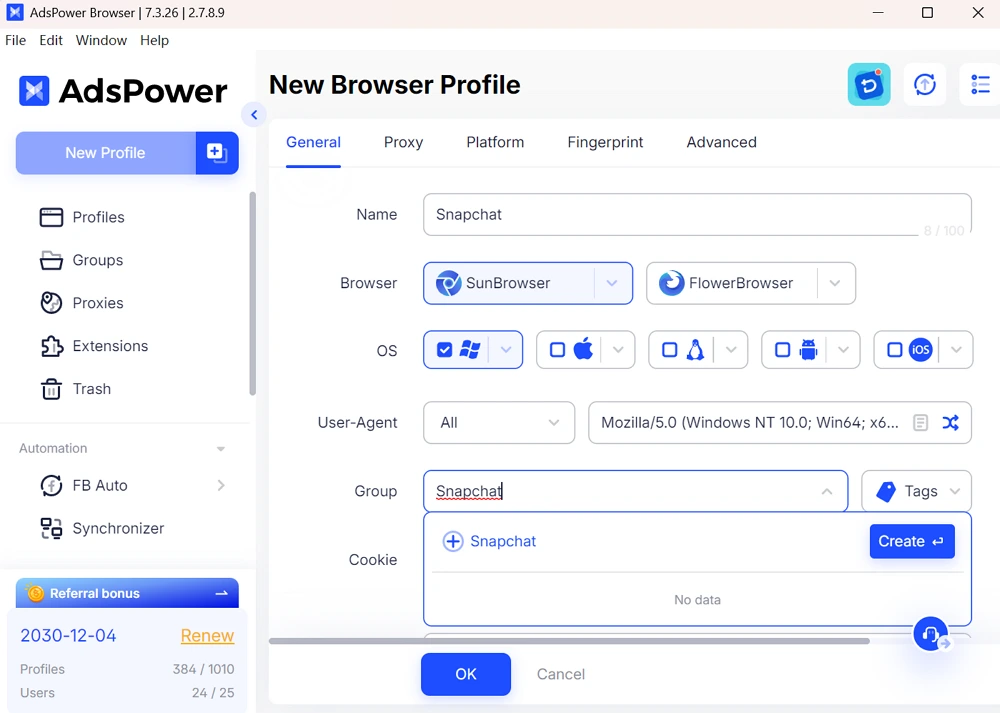Open the FB Auto icon

click(x=51, y=485)
